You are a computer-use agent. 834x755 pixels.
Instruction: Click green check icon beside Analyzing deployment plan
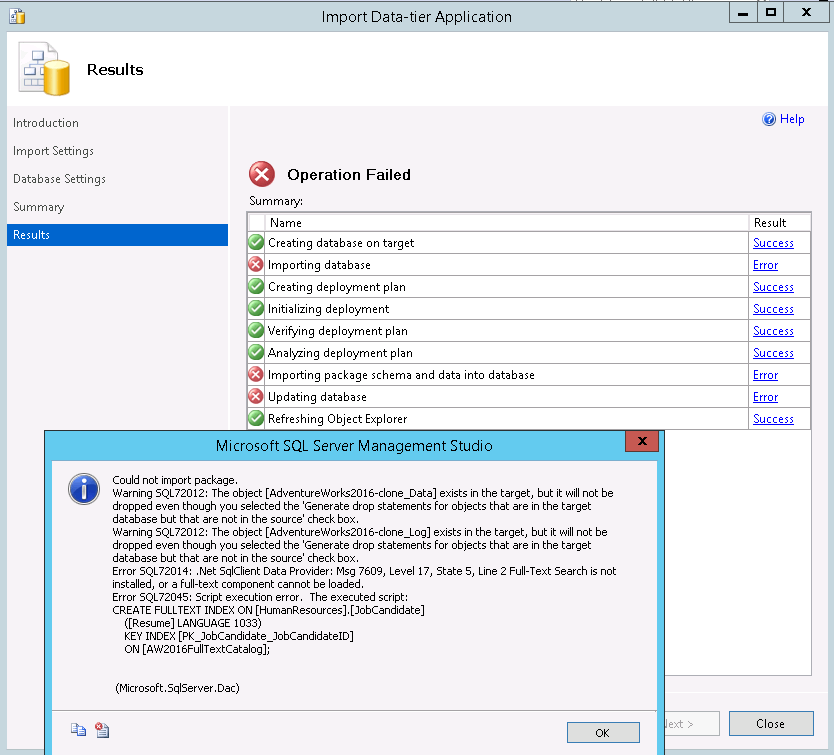coord(256,352)
